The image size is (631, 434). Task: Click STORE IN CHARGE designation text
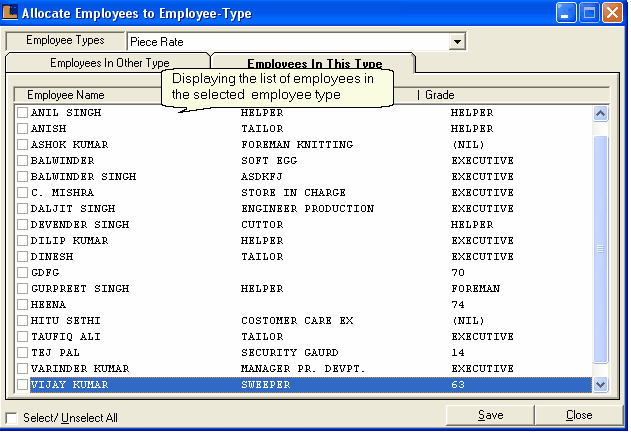(x=293, y=192)
